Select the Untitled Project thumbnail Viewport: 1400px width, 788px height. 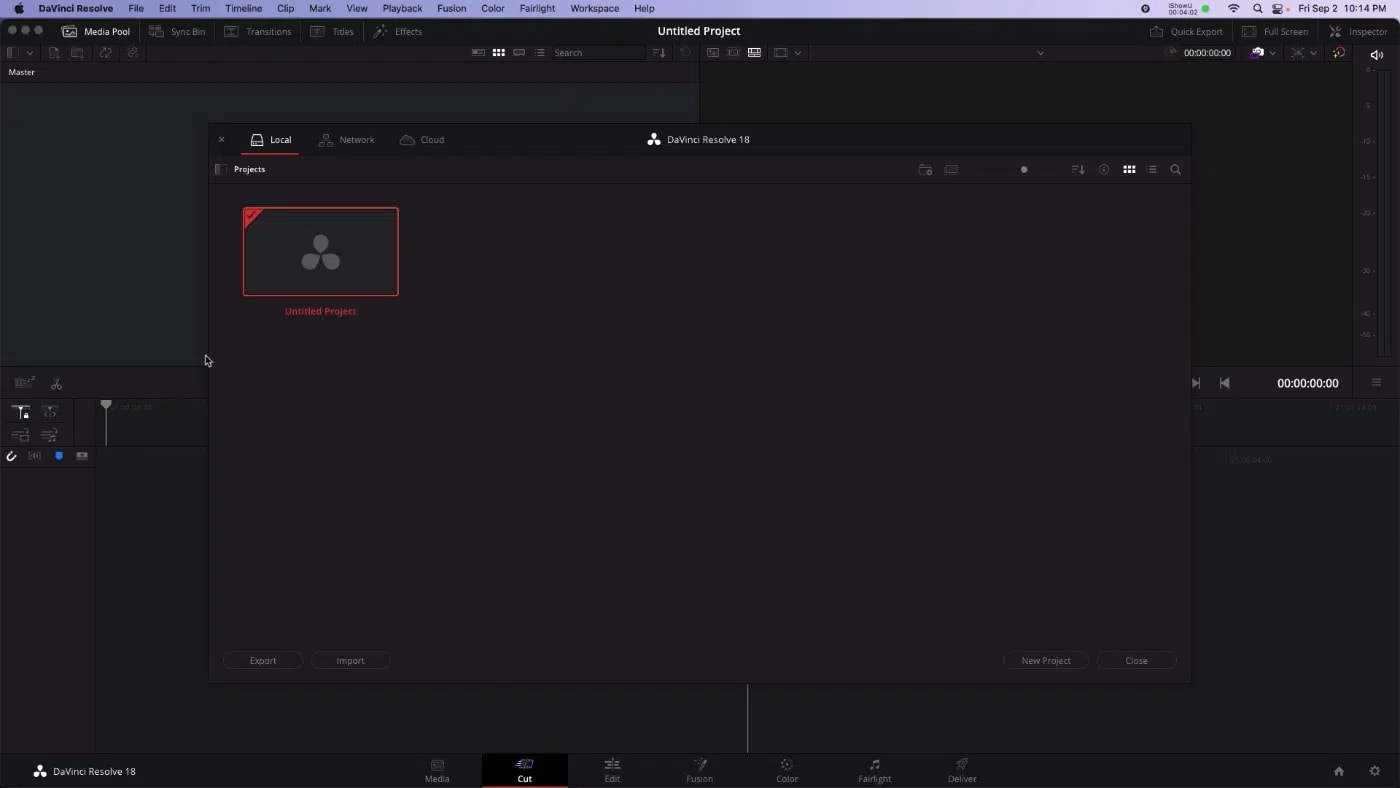pos(320,252)
